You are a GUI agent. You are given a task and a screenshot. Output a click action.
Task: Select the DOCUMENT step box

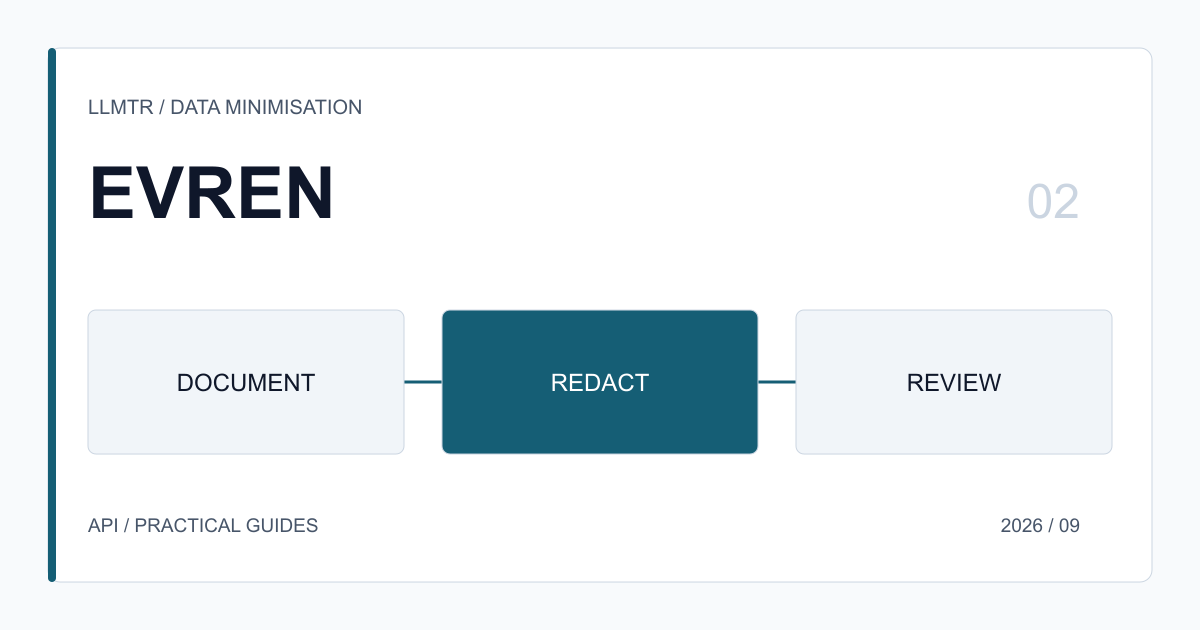click(246, 382)
